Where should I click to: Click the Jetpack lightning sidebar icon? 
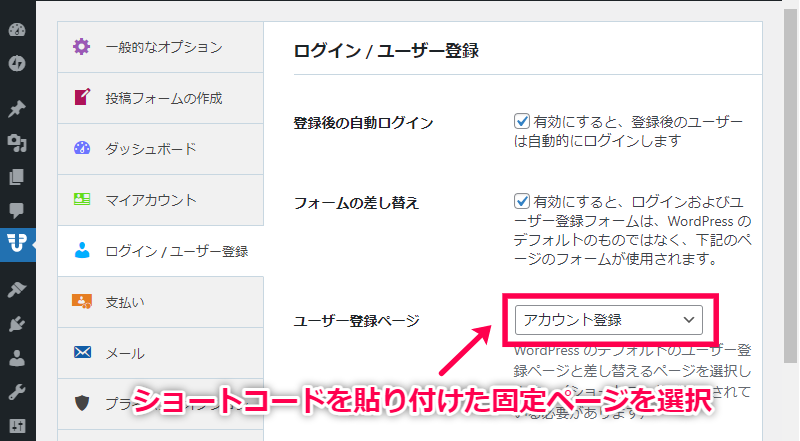click(17, 64)
